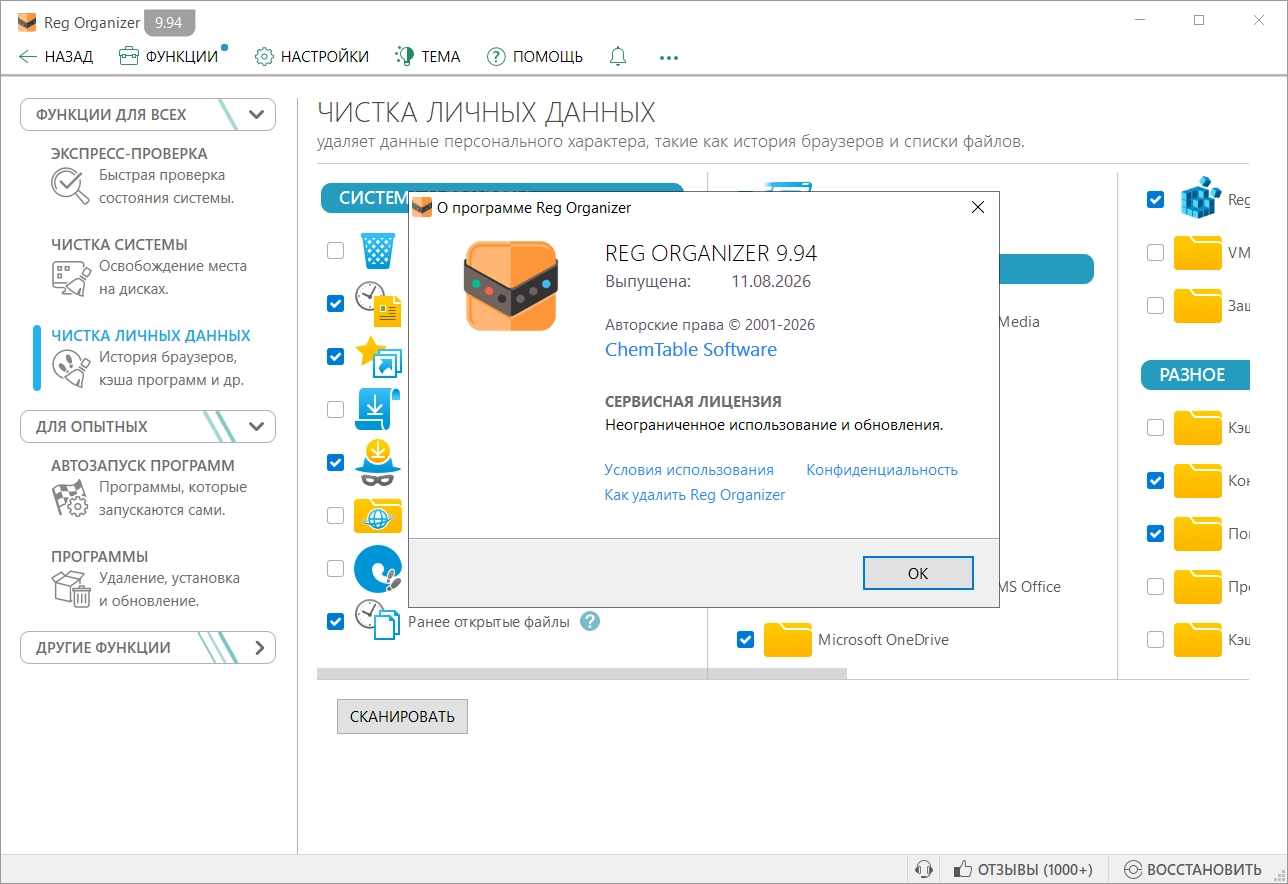Go back with the НАЗАД button
This screenshot has width=1288, height=884.
tap(56, 57)
